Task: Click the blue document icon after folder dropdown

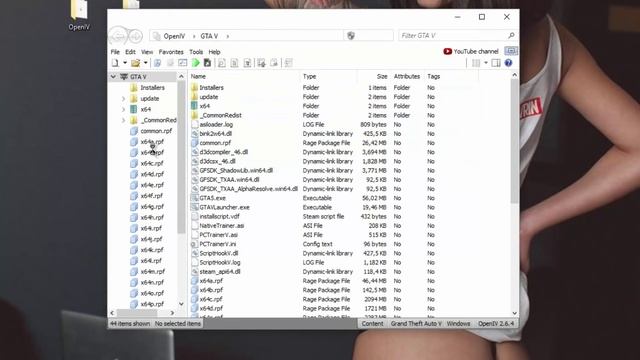Action: pos(157,63)
